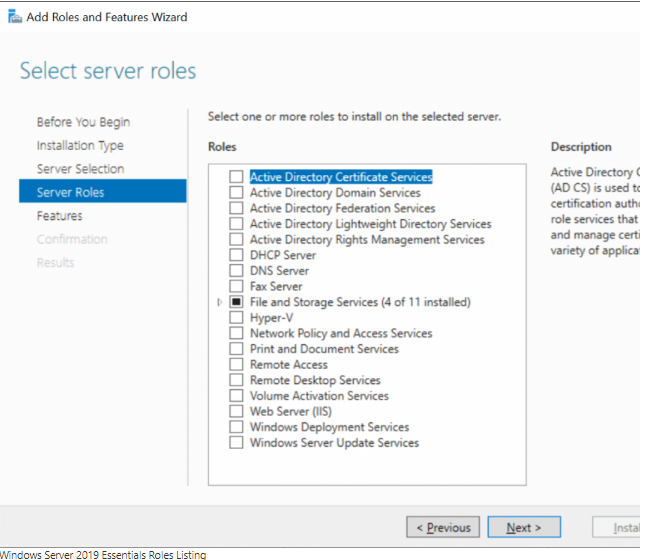The image size is (657, 560).
Task: Check Volume Activation Services checkbox
Action: pos(236,396)
